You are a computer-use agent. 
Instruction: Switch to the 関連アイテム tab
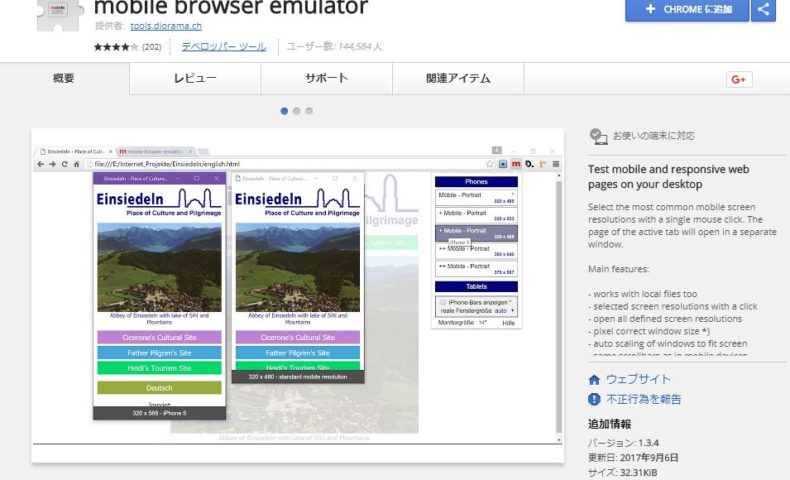458,78
